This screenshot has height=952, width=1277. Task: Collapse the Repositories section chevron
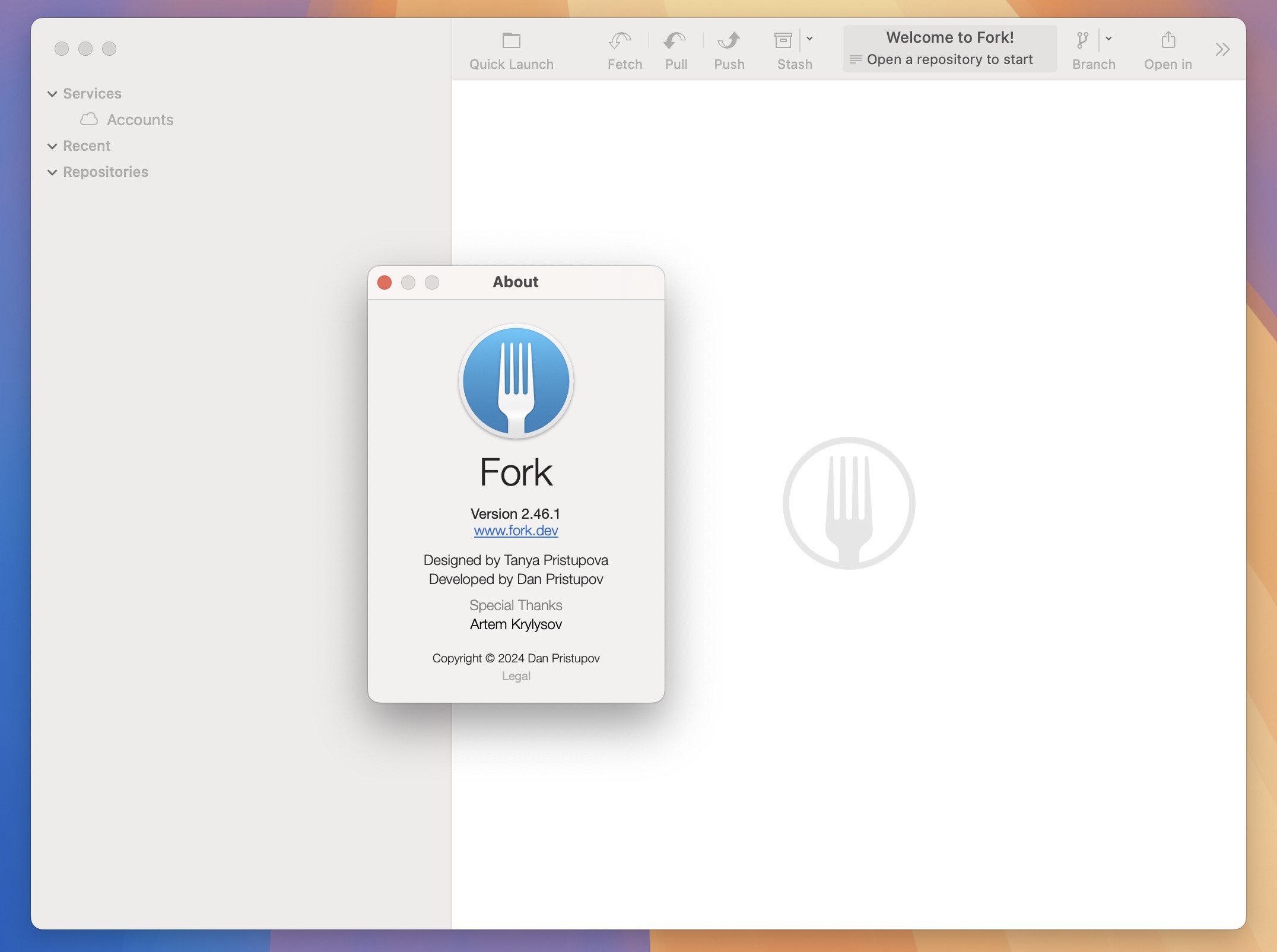[52, 172]
